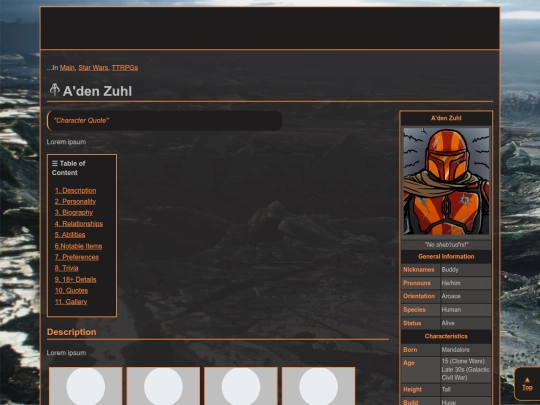Click the Alive status value
This screenshot has height=405, width=540.
[x=448, y=323]
